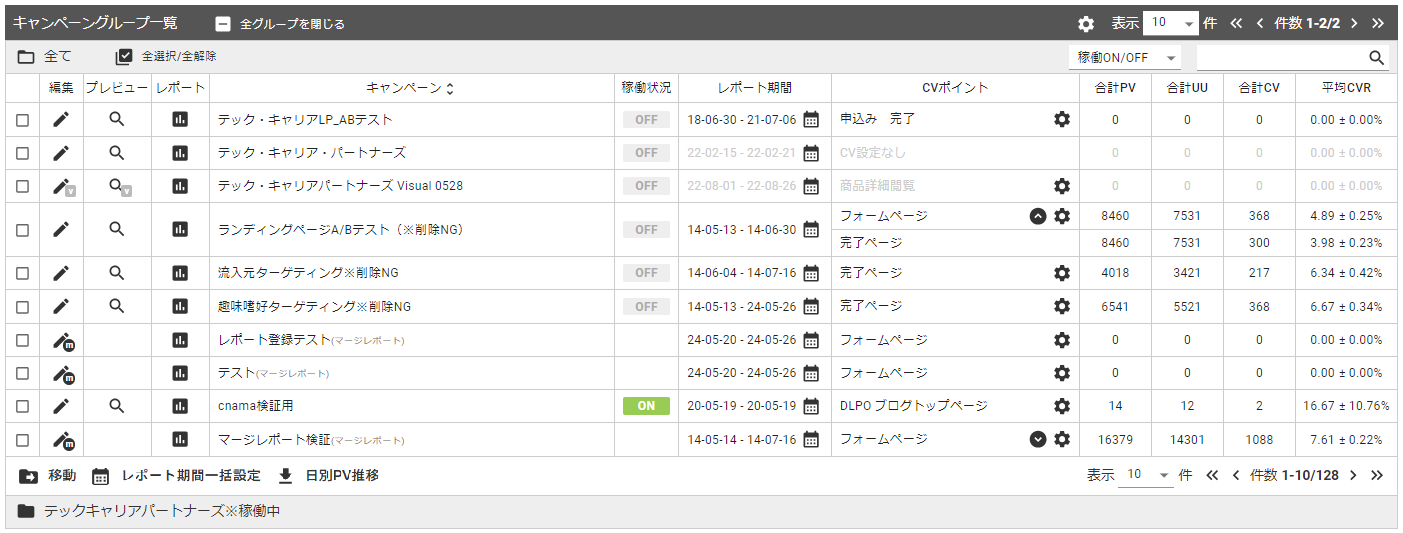1403x533 pixels.
Task: Edit visual campaign テック・キャリアパートナーズ Visual 0528
Action: (63, 187)
